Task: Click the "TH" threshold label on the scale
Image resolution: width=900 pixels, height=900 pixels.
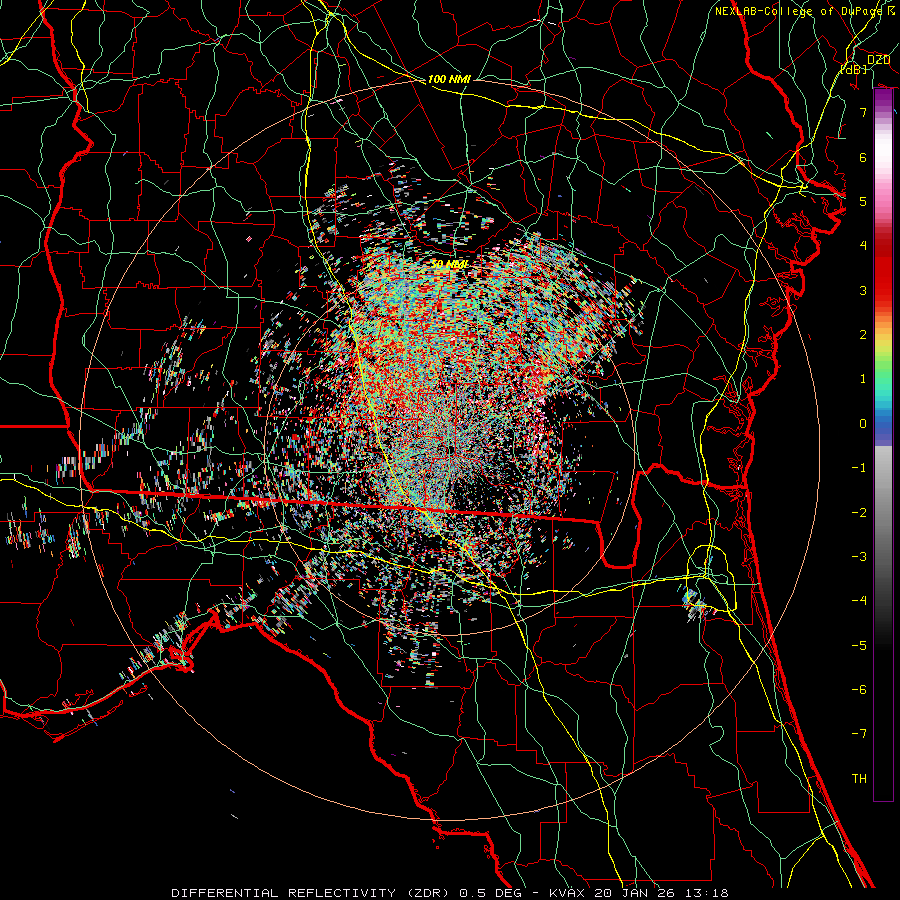Action: (x=859, y=779)
